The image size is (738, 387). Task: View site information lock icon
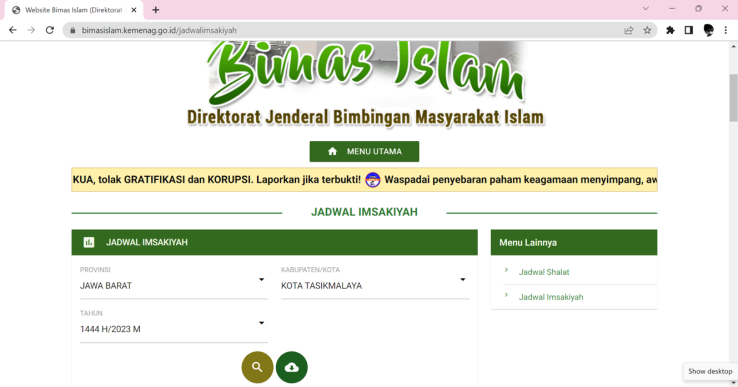[72, 30]
